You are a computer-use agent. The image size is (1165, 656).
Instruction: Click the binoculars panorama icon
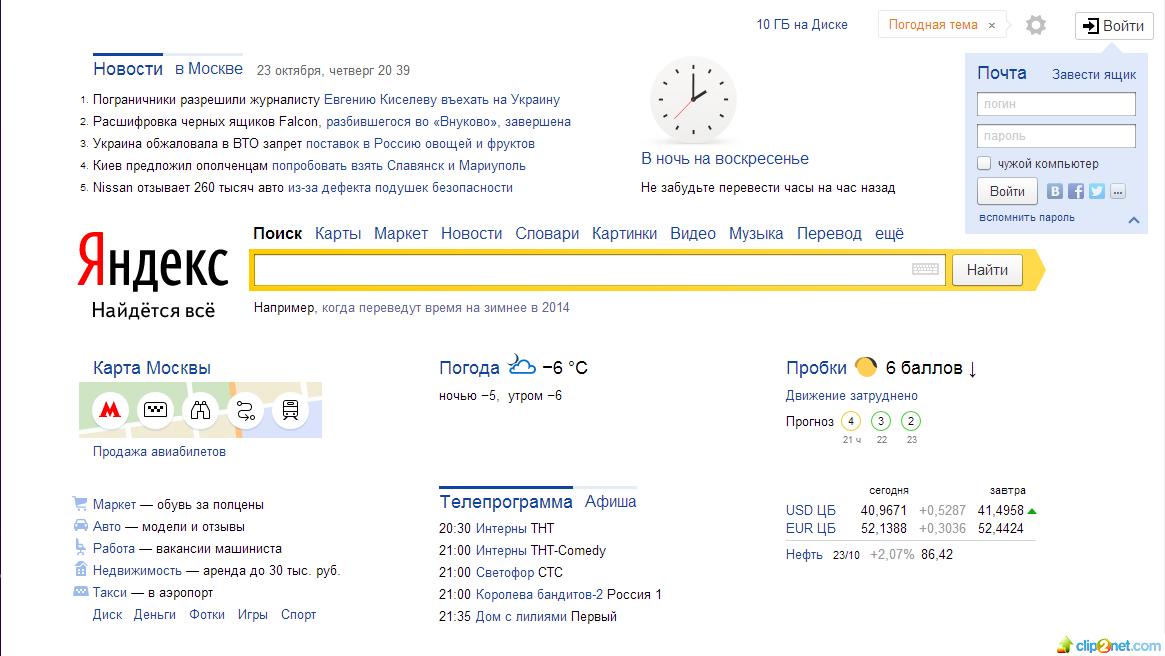click(201, 410)
